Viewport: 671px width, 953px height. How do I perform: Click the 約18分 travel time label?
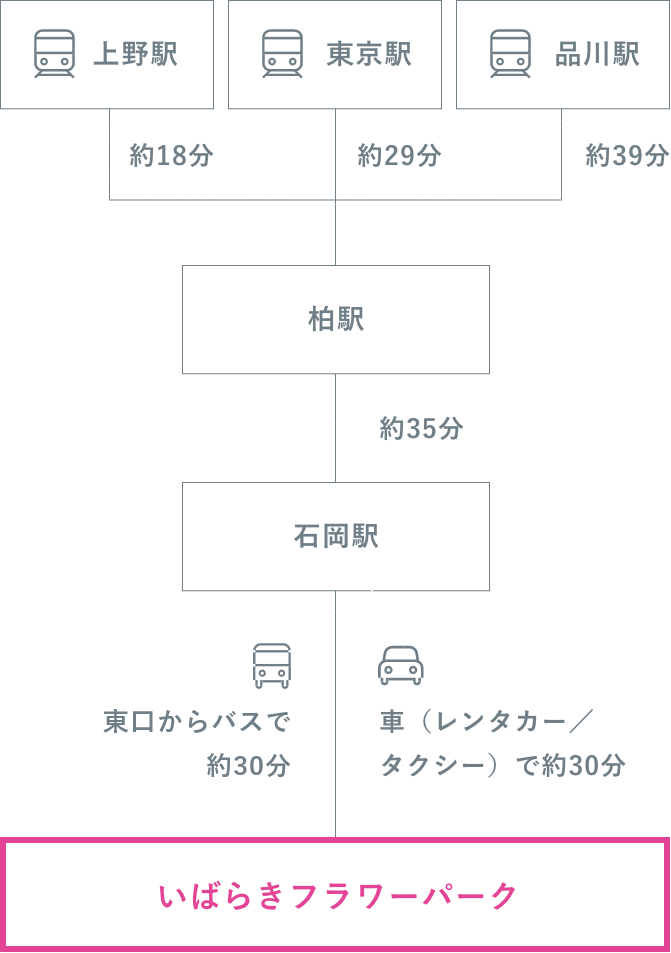click(171, 156)
